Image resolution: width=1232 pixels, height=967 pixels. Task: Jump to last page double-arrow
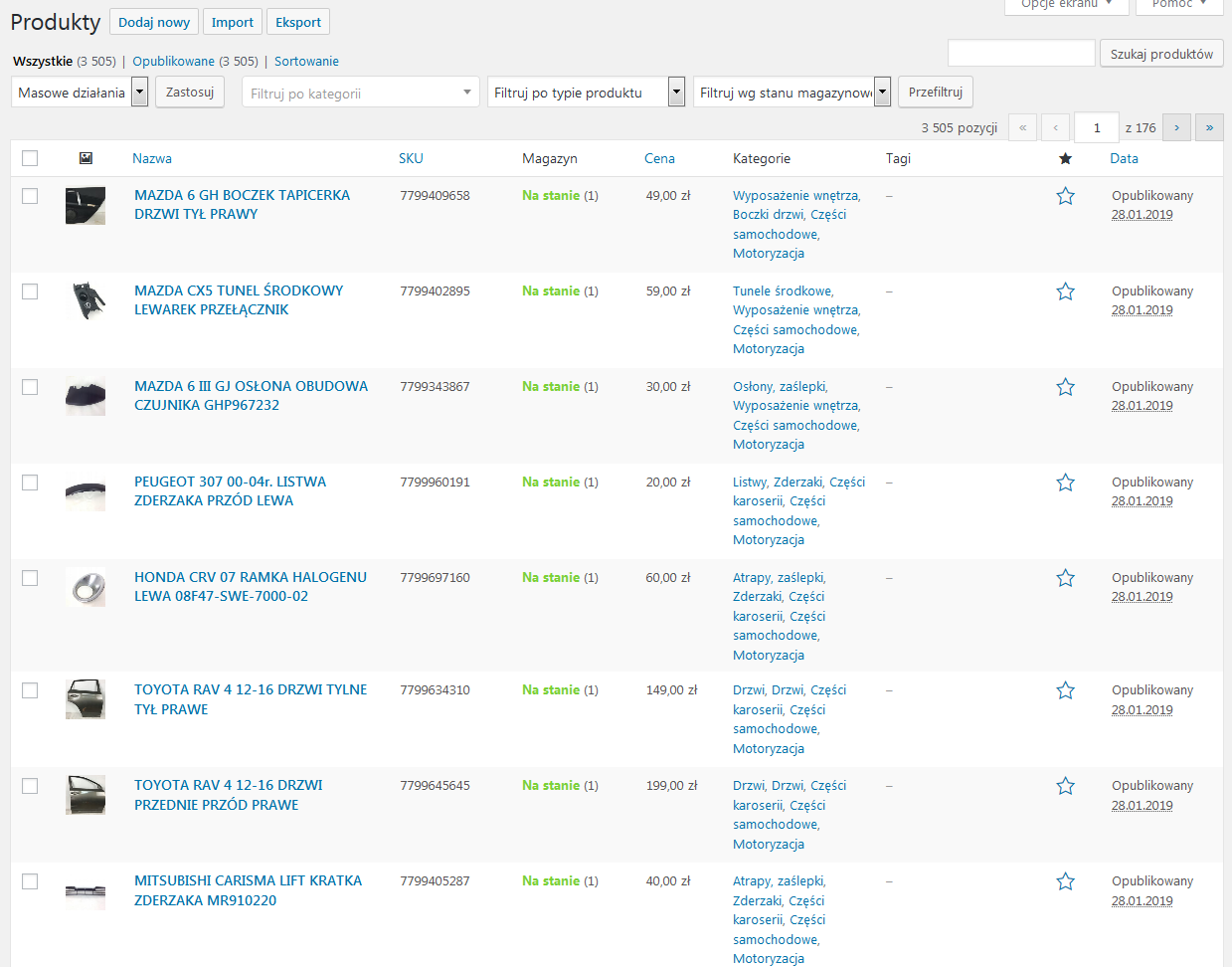(x=1209, y=127)
